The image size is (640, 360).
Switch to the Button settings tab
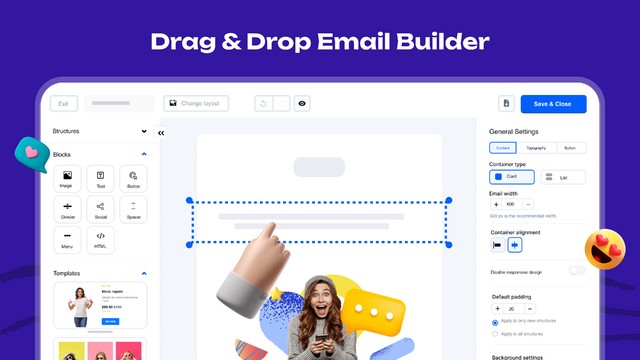click(571, 148)
